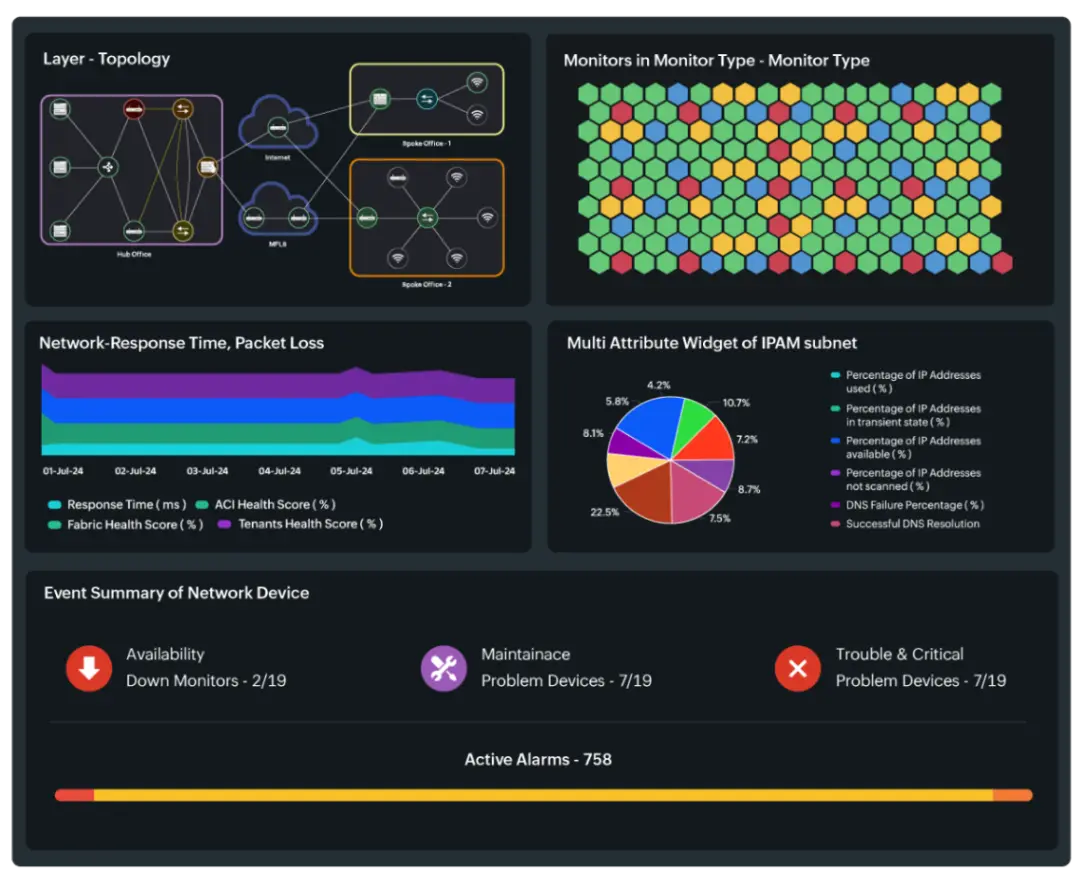
Task: Select the middle server node in Hub Office
Action: (61, 167)
